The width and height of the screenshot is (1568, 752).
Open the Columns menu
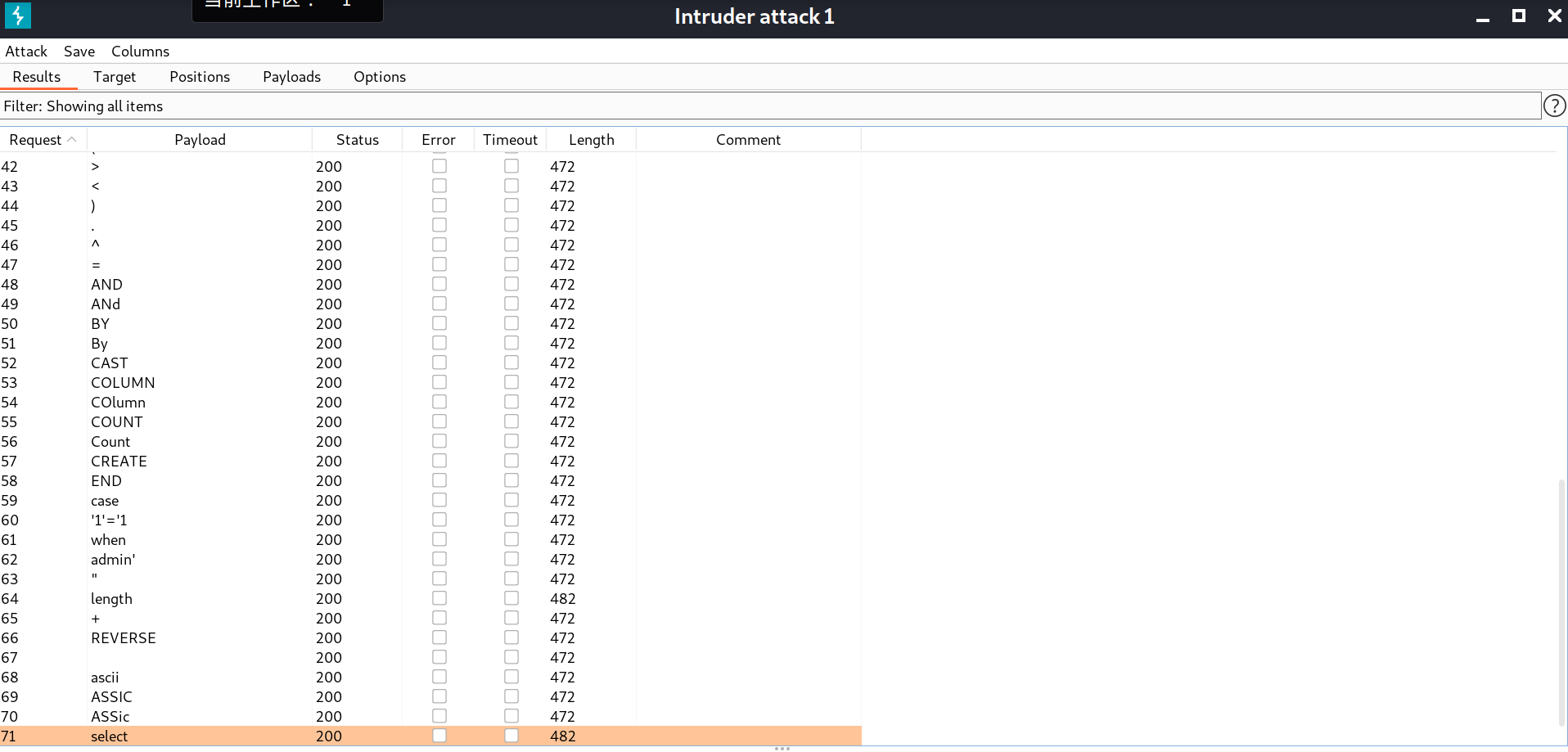pyautogui.click(x=140, y=52)
